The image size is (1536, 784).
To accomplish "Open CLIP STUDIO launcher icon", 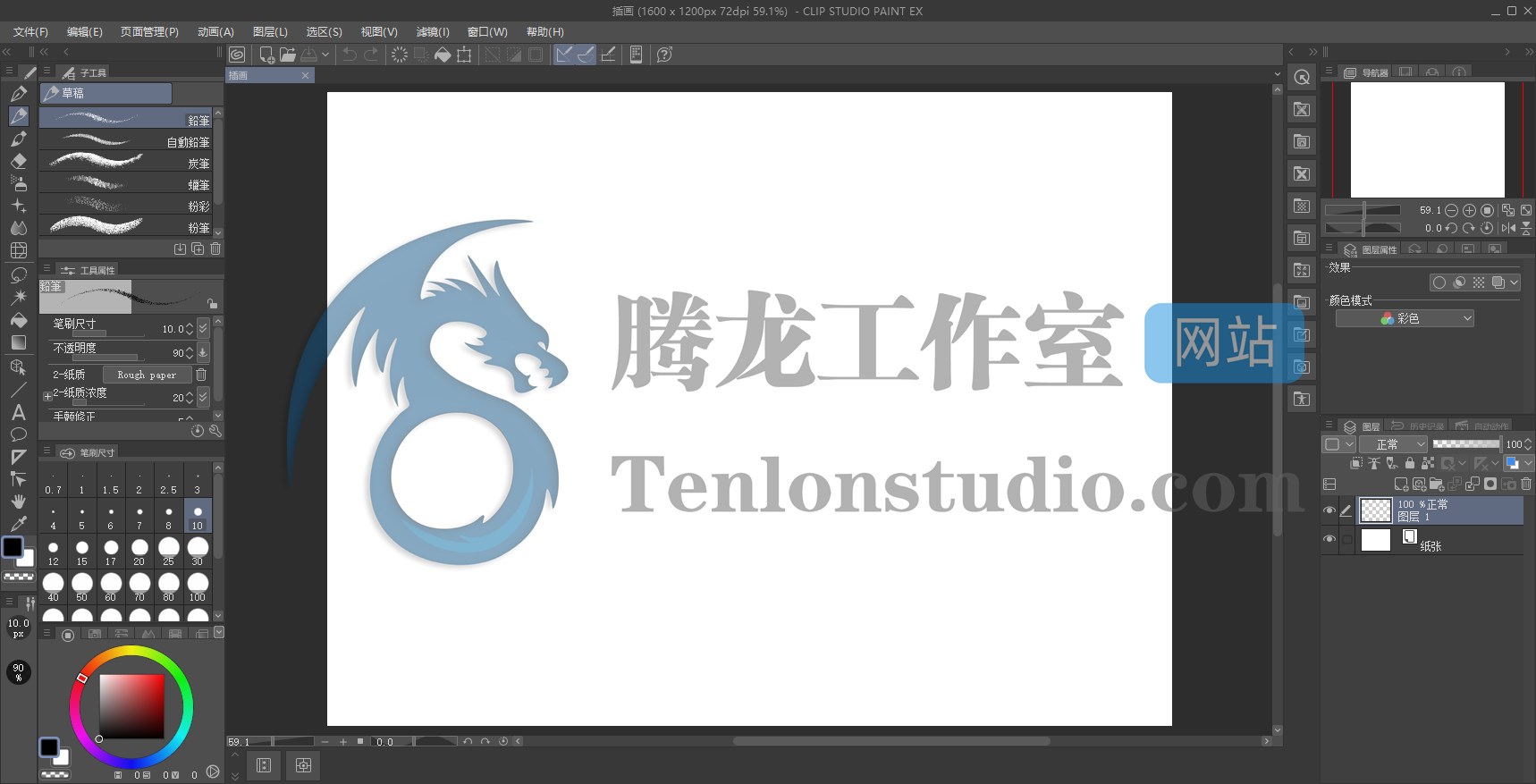I will coord(237,55).
